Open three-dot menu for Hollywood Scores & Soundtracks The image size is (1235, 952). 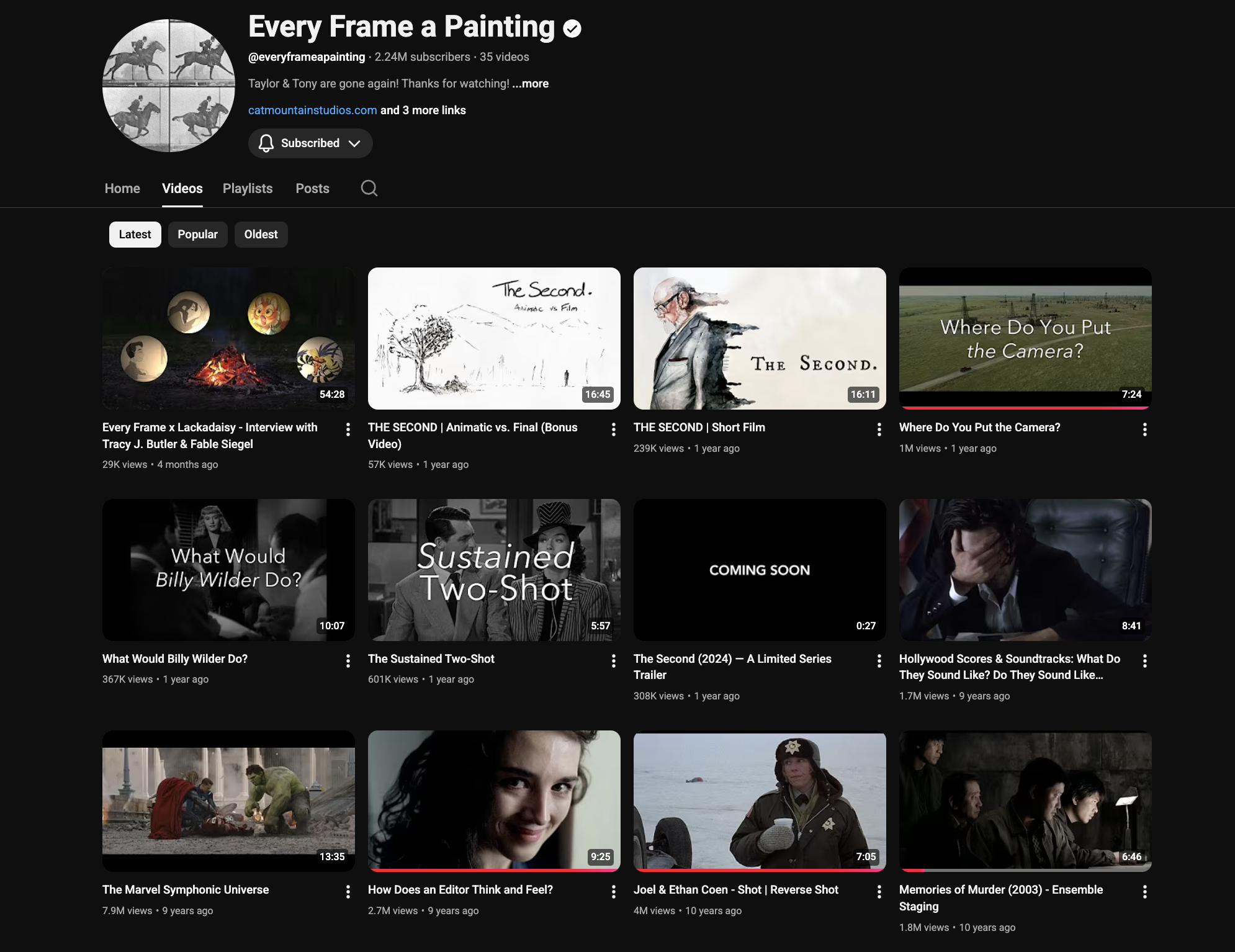click(1145, 661)
